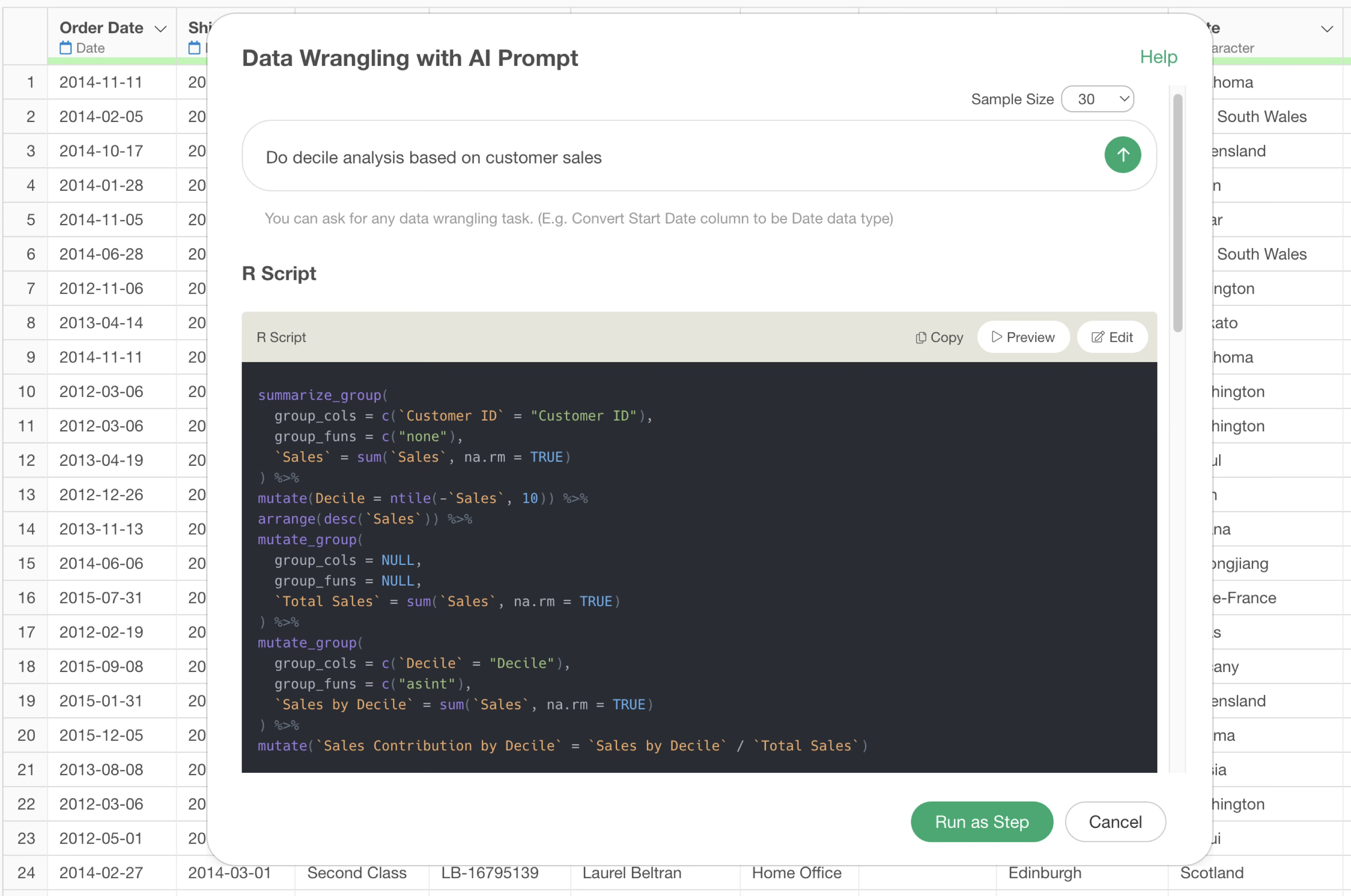Viewport: 1351px width, 896px height.
Task: Click the Laurel Beltran cell in row 24
Action: 632,873
